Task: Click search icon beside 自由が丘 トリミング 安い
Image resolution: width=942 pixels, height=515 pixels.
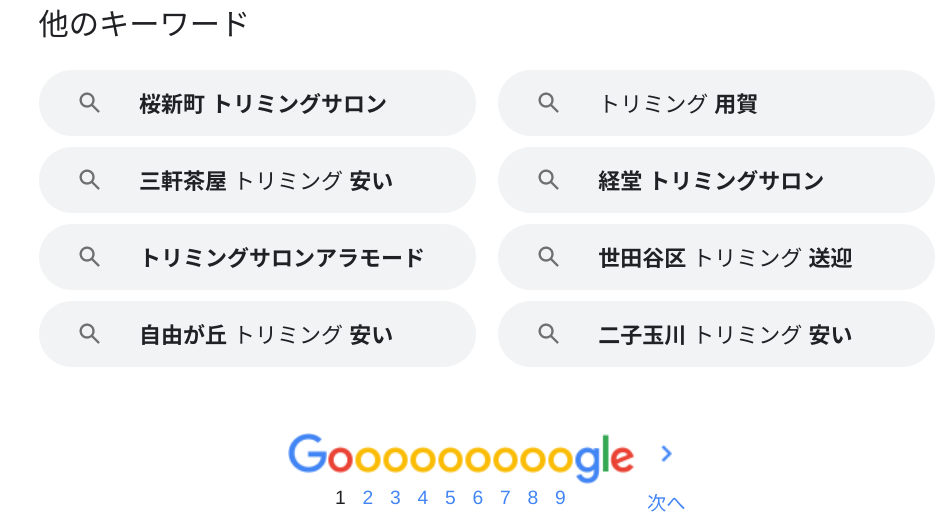Action: point(90,334)
